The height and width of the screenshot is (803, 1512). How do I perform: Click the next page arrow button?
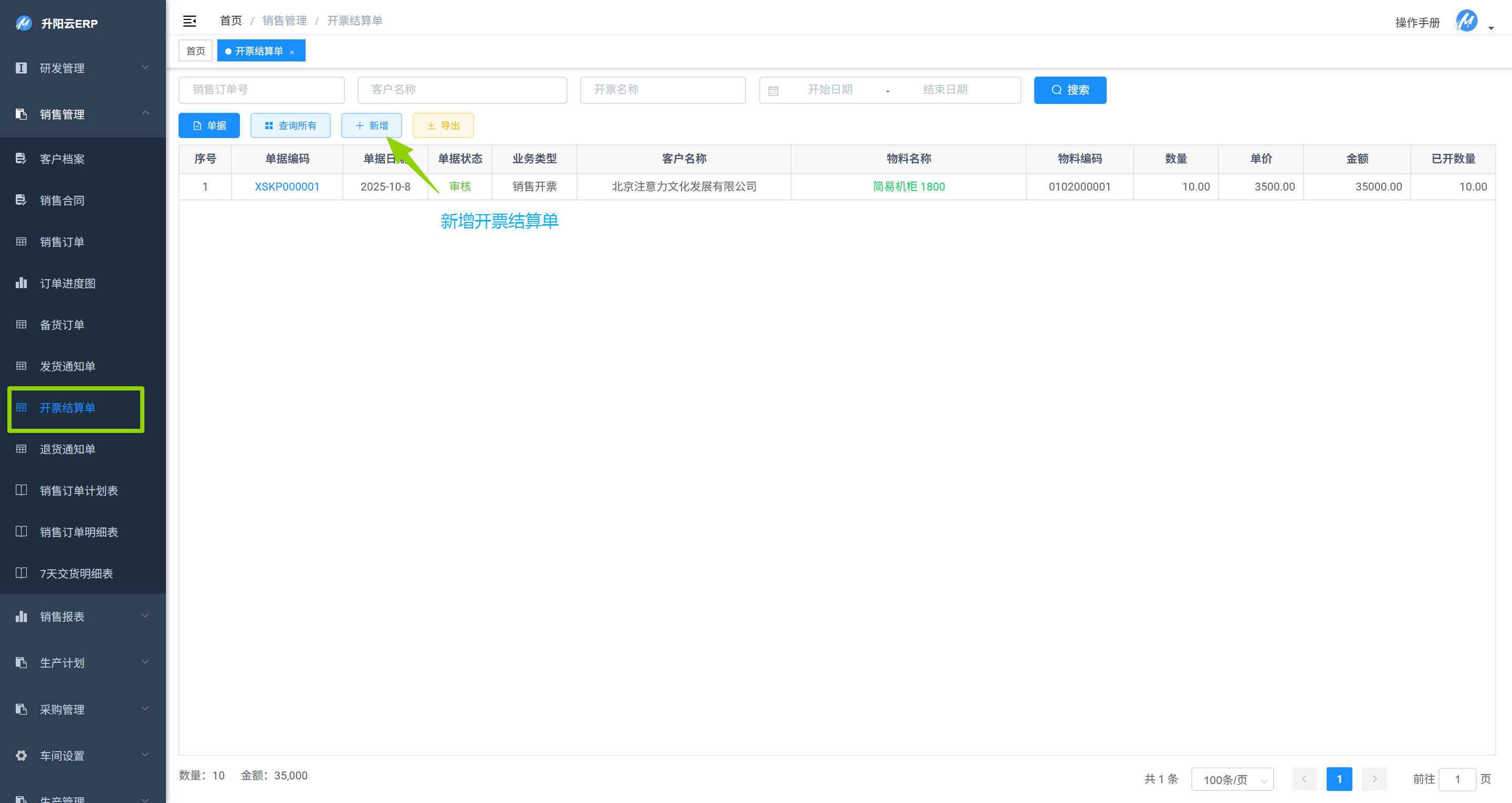point(1374,779)
